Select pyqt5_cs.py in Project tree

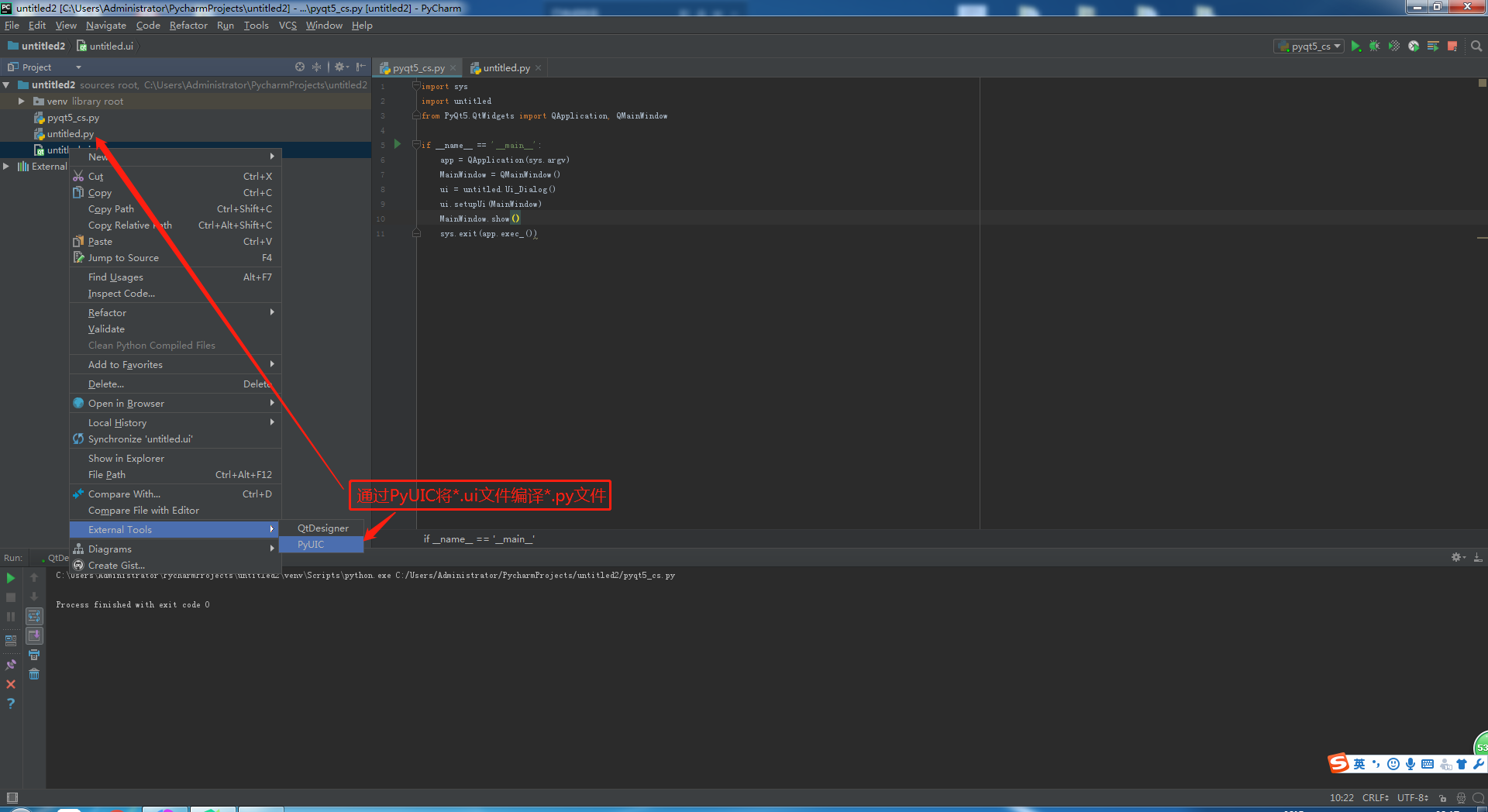click(x=73, y=118)
